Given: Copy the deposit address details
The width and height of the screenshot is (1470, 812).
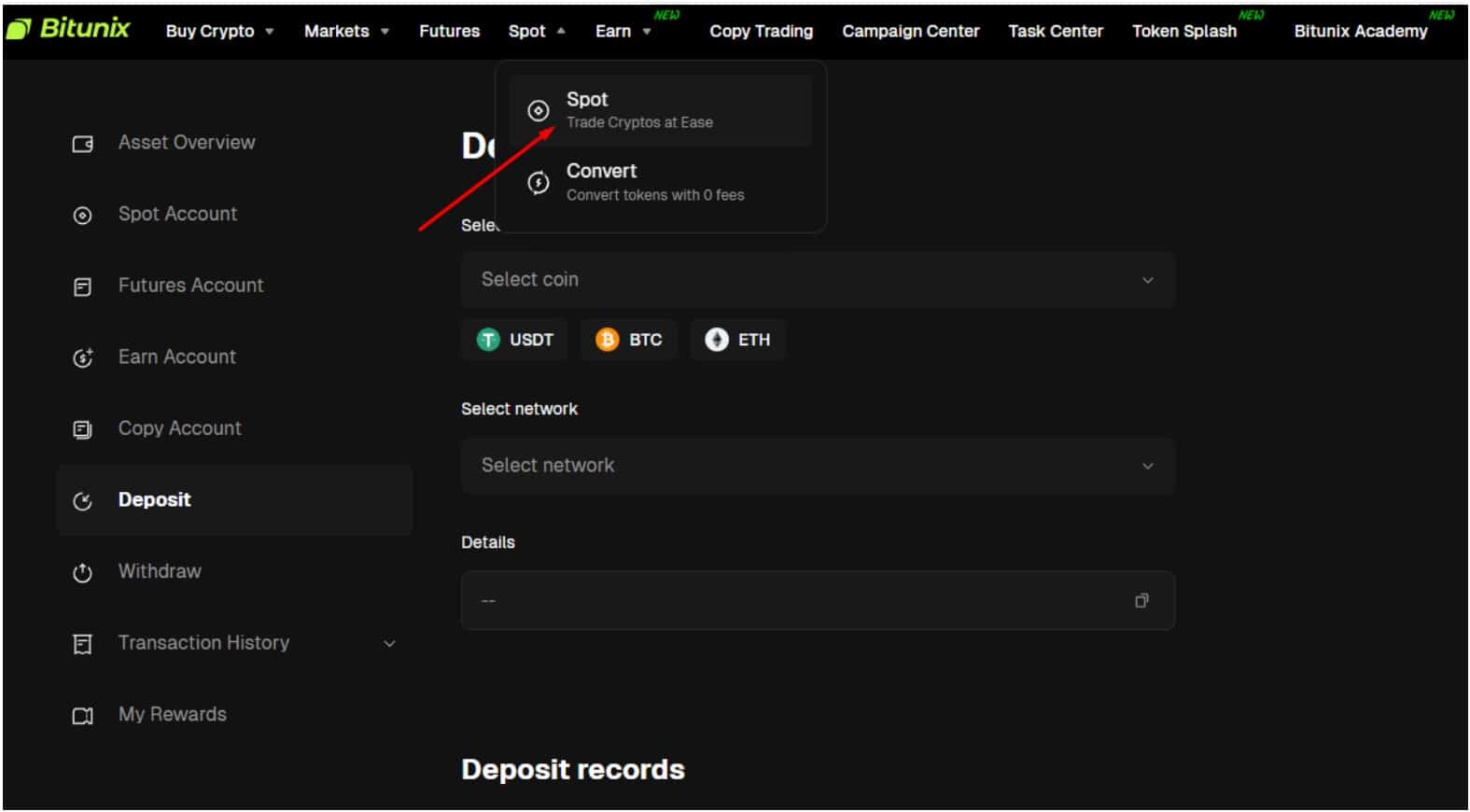Looking at the screenshot, I should point(1141,601).
